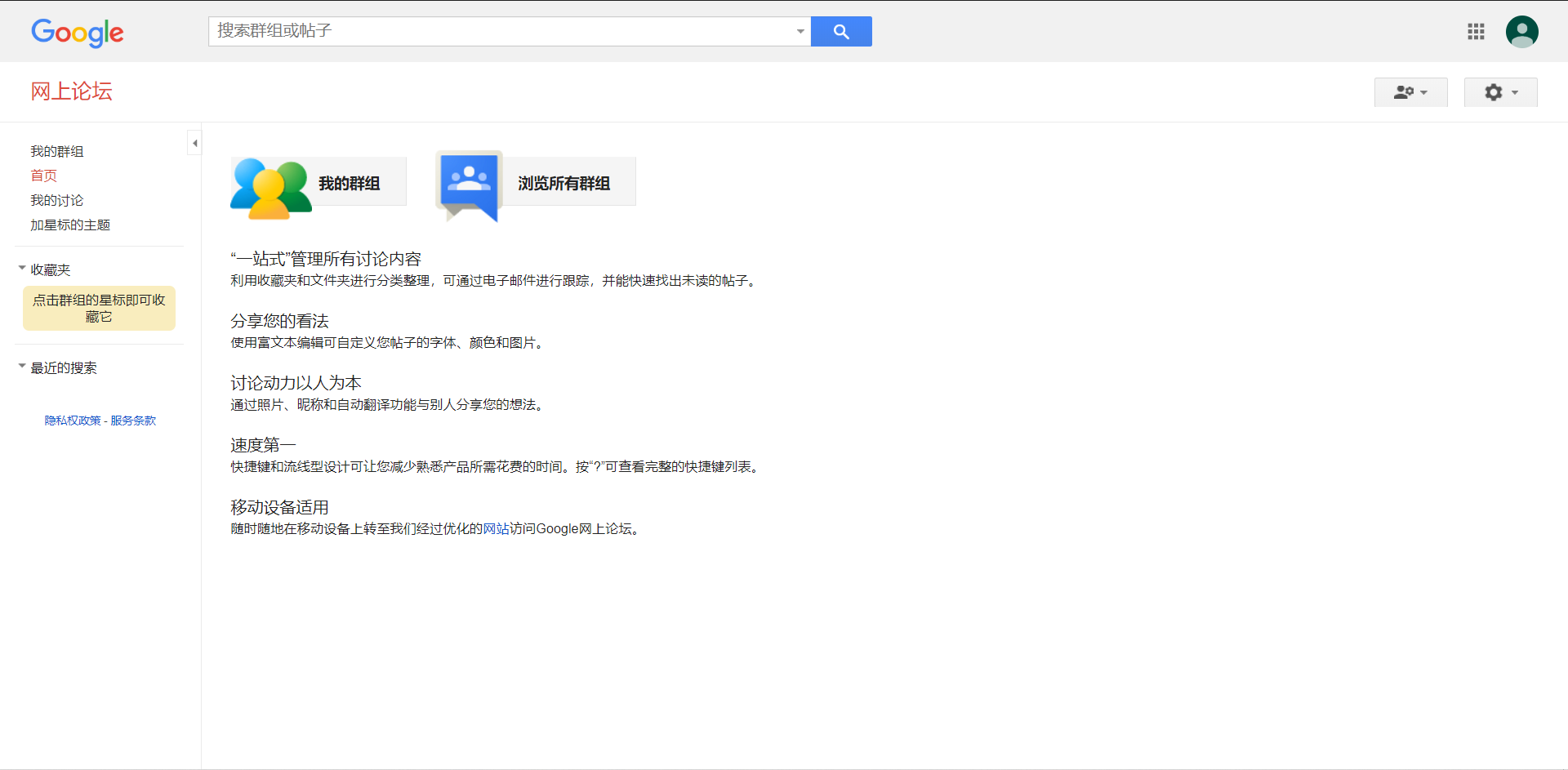This screenshot has height=770, width=1568.
Task: Open the 服务条款 link
Action: tap(133, 421)
